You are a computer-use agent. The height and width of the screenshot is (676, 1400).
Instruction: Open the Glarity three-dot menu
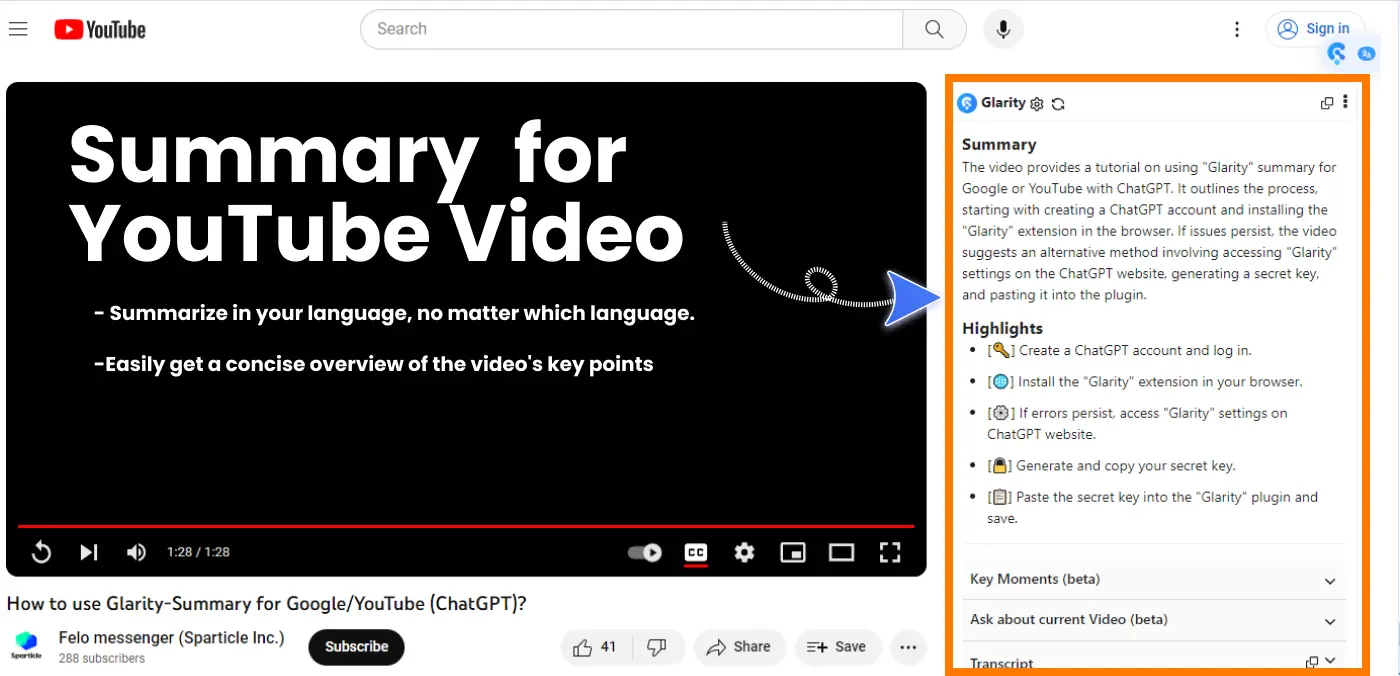1347,102
